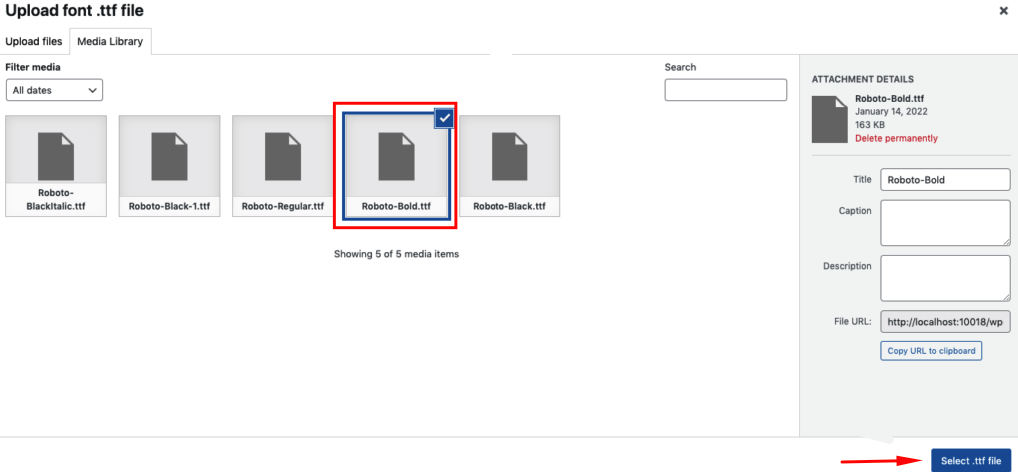The width and height of the screenshot is (1018, 472).
Task: Click the Showing 5 of 5 media items text
Action: coord(396,255)
